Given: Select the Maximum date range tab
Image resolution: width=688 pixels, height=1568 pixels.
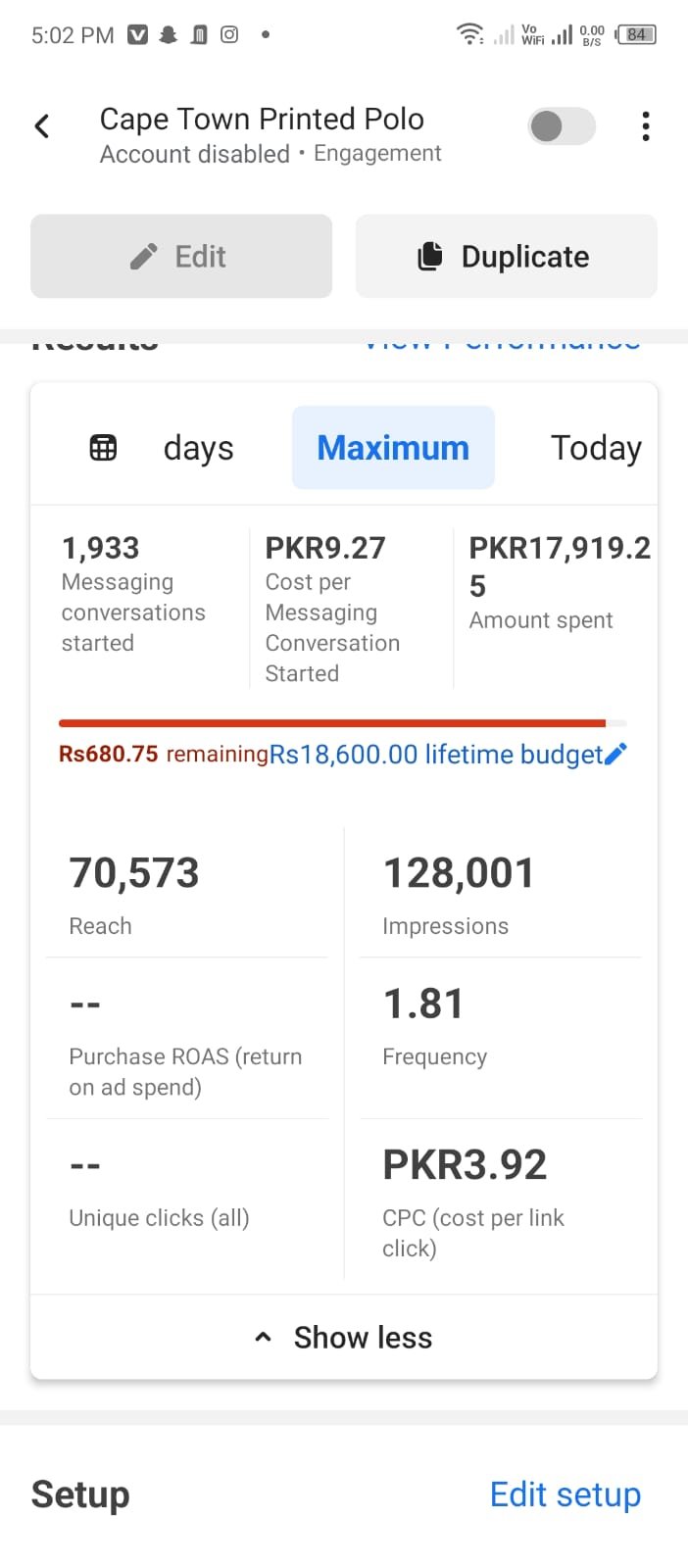Looking at the screenshot, I should click(393, 448).
